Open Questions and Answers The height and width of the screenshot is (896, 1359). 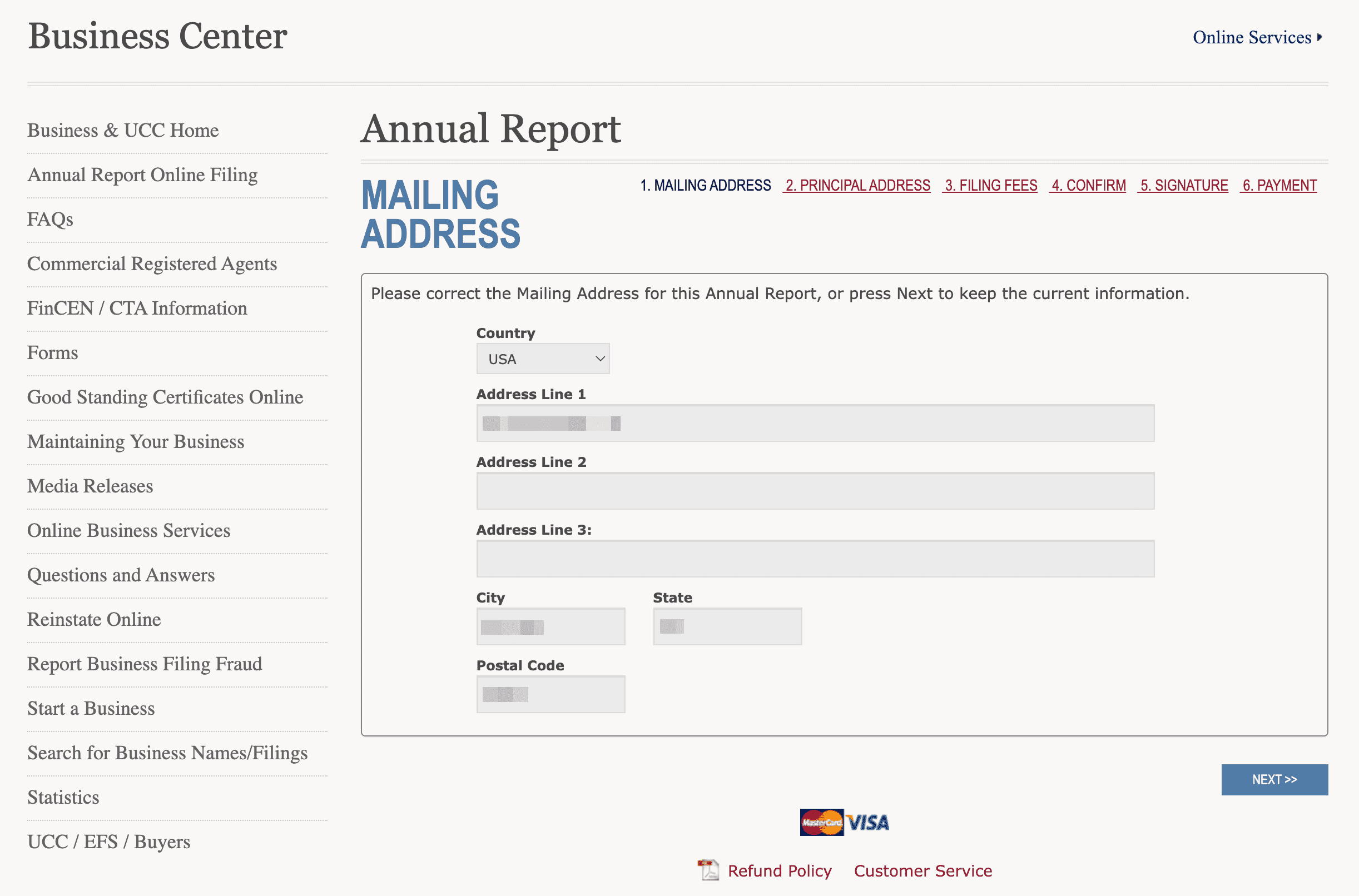coord(121,575)
